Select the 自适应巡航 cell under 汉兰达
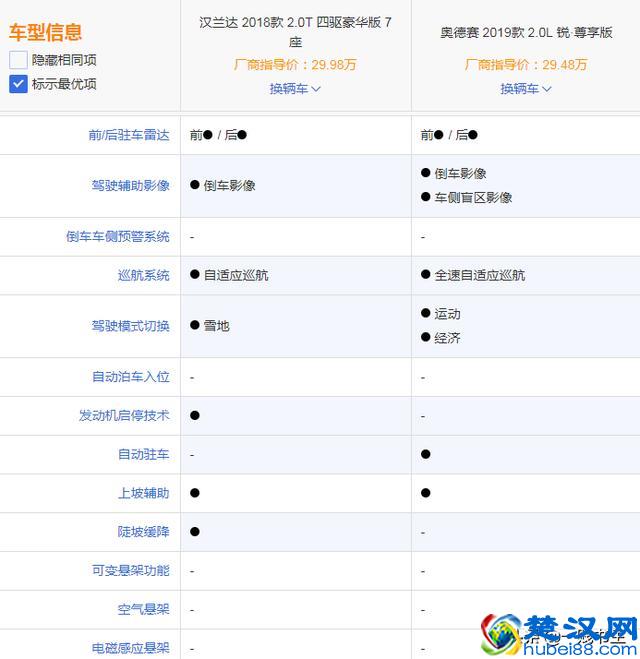Screen dimensions: 640x659 tap(236, 275)
